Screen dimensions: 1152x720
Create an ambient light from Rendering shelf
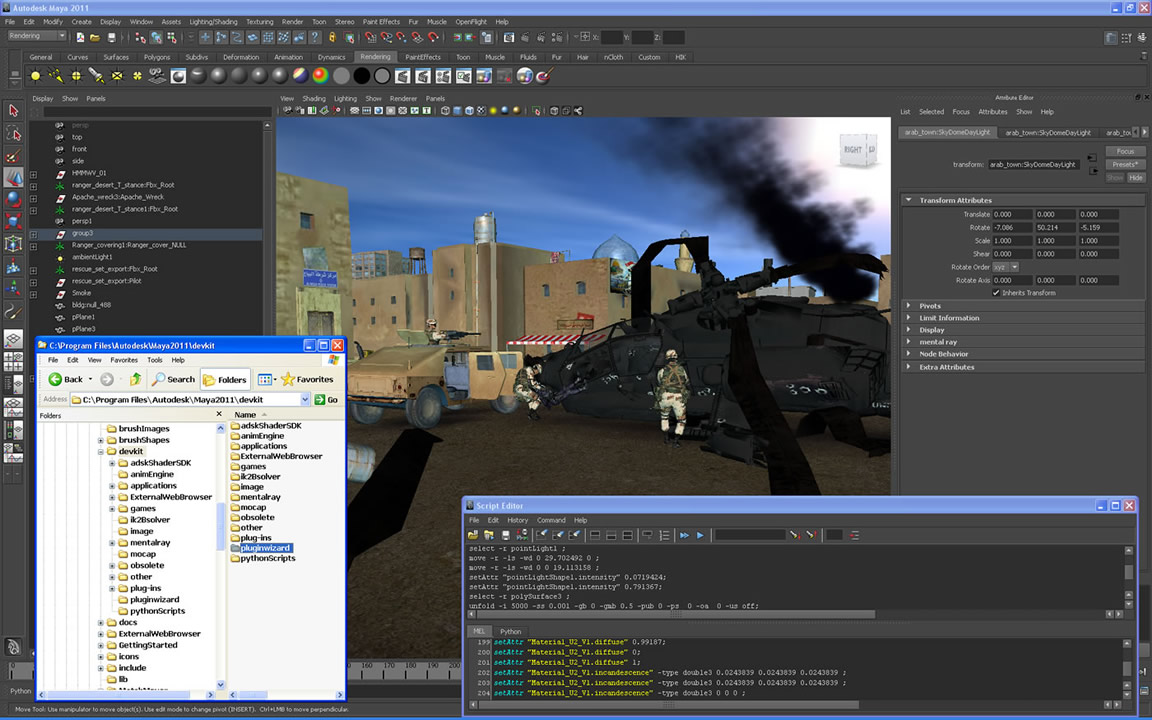[x=35, y=76]
